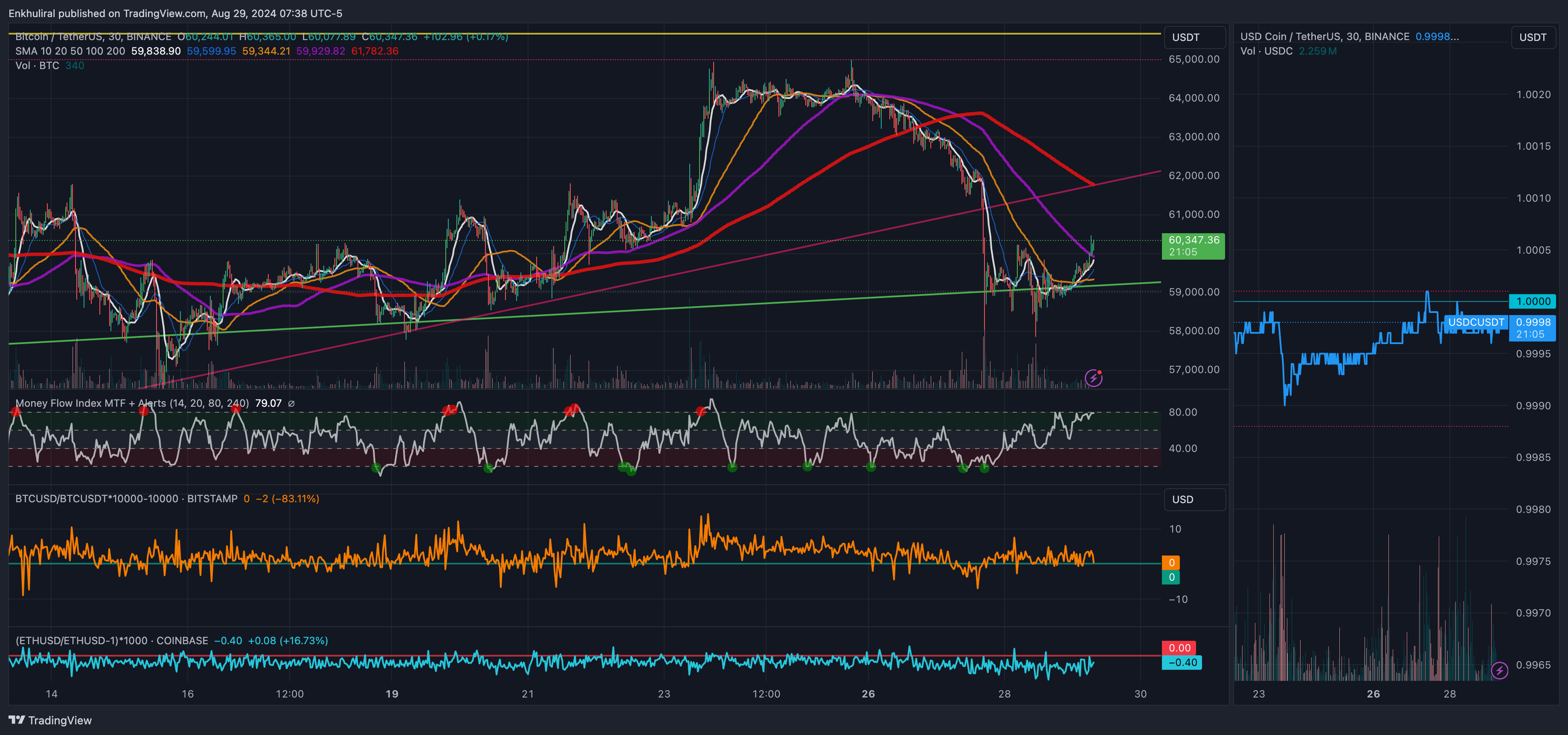Click the null symbol next to MFI value

(291, 403)
